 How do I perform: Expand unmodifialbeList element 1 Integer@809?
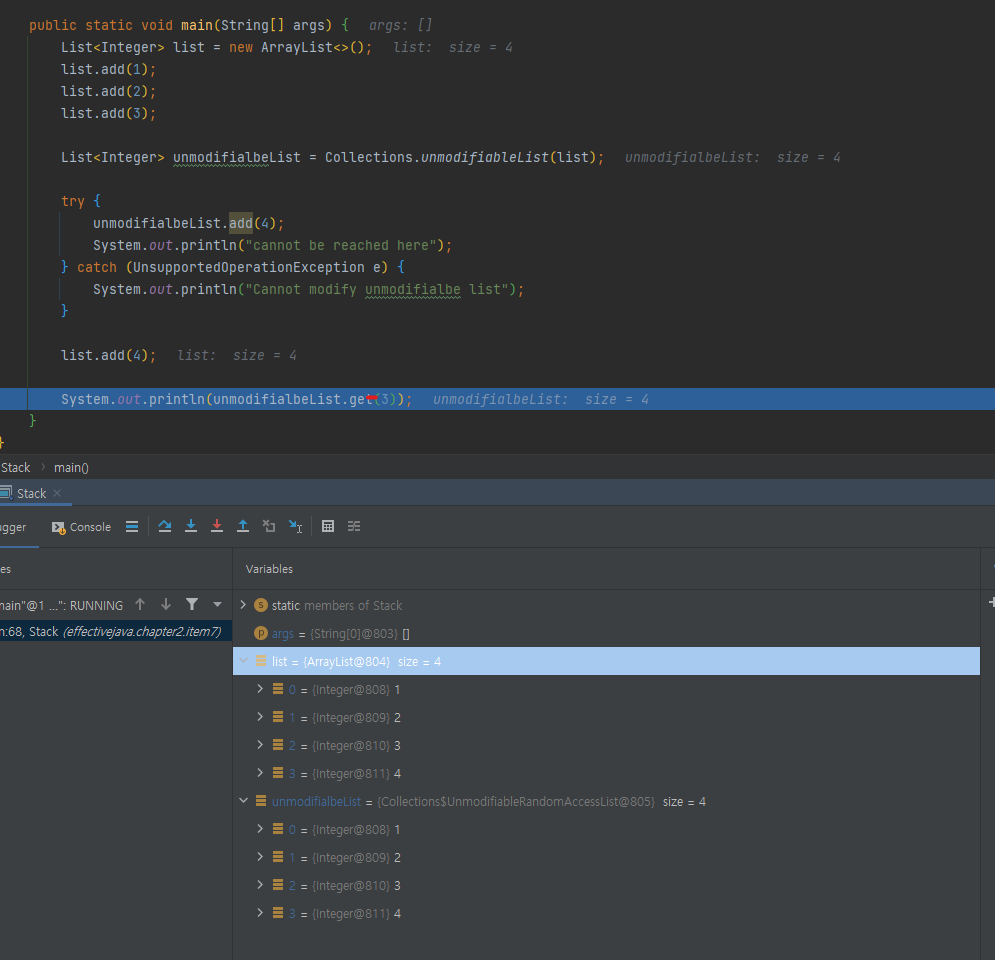tap(260, 857)
